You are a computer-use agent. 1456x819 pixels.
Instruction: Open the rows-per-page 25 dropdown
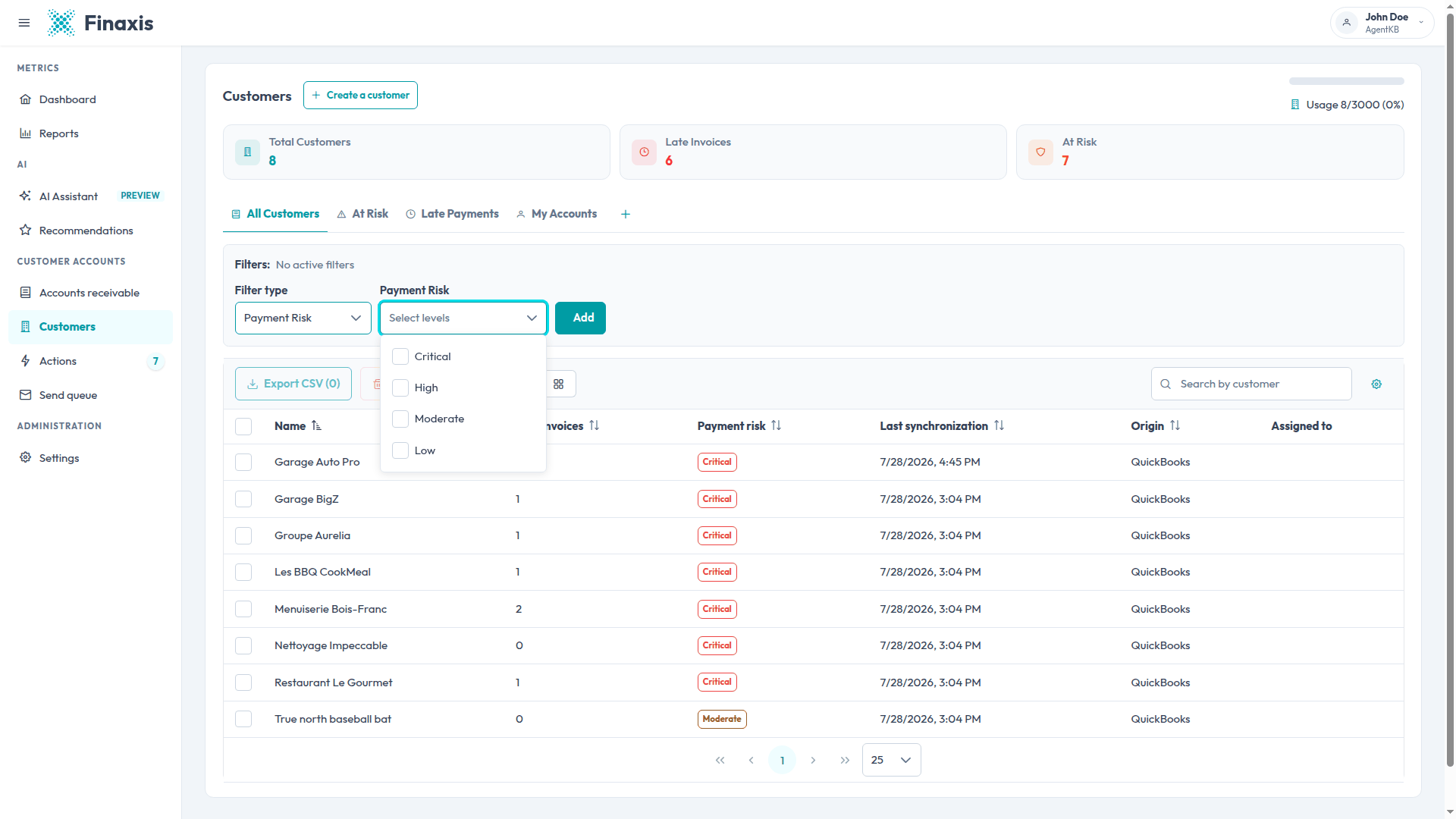tap(891, 760)
